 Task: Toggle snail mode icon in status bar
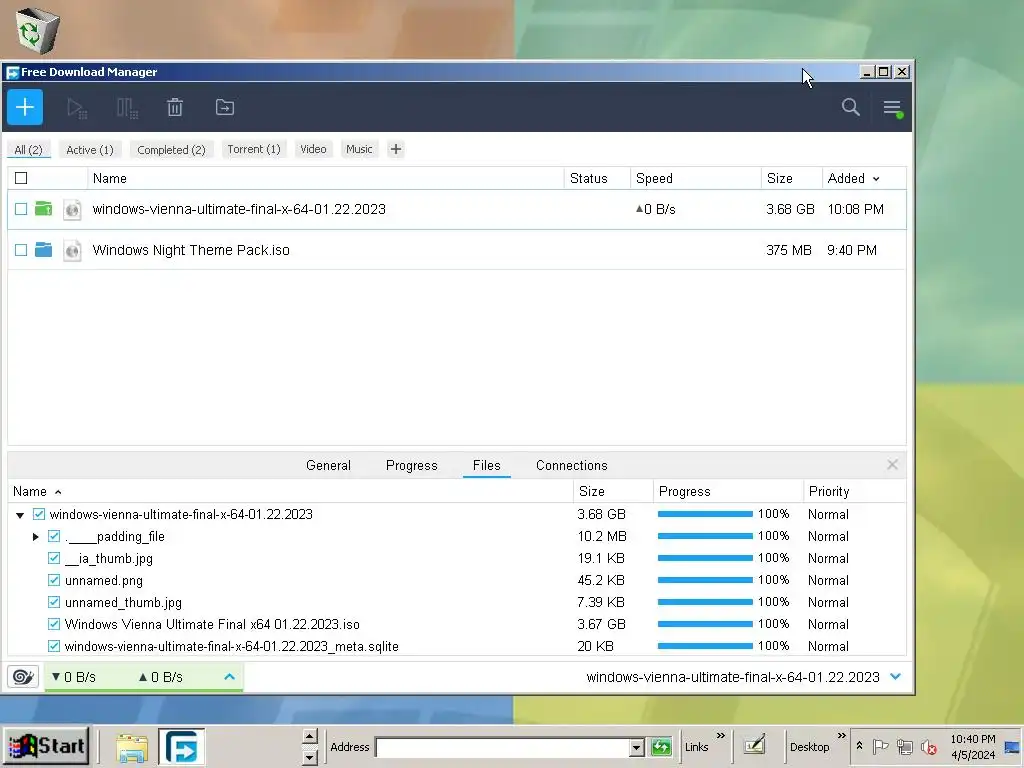coord(23,677)
